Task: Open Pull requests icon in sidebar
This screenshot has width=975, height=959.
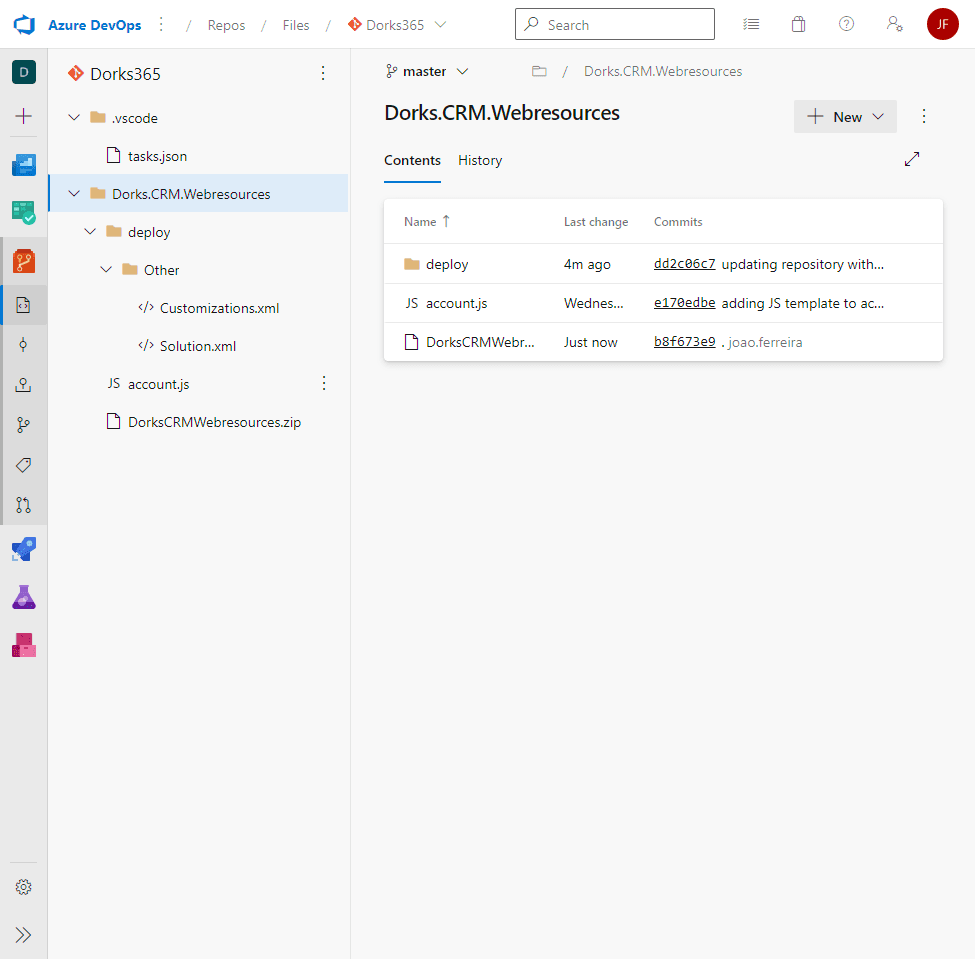Action: [24, 505]
